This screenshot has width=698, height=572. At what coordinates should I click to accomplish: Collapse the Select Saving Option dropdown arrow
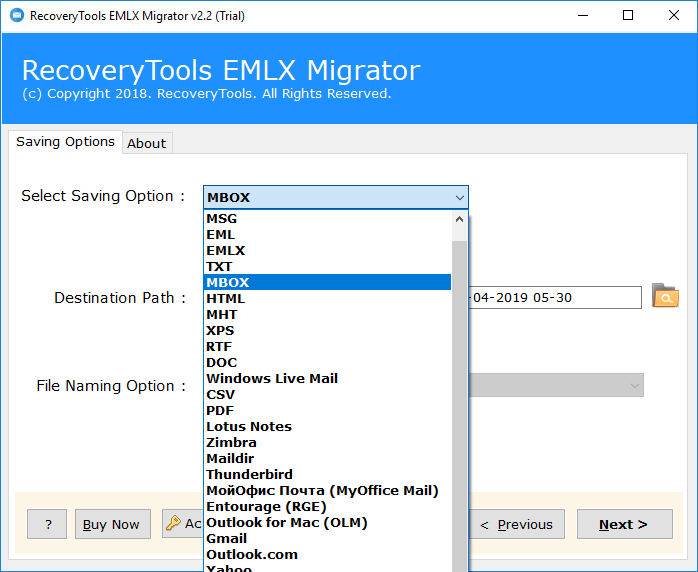tap(460, 198)
